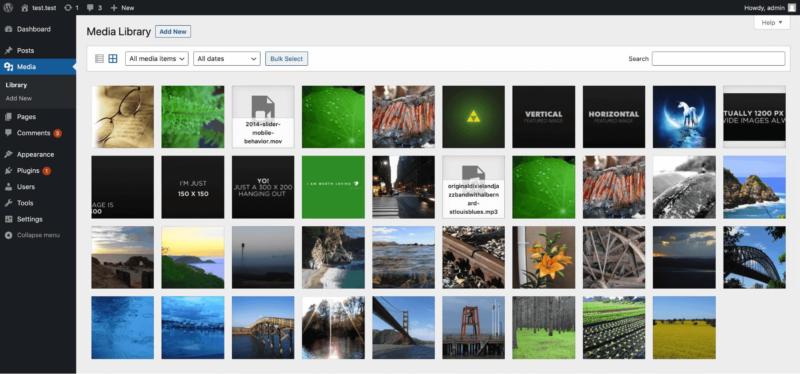The image size is (800, 374).
Task: Select the yellow field thumbnail
Action: point(684,328)
